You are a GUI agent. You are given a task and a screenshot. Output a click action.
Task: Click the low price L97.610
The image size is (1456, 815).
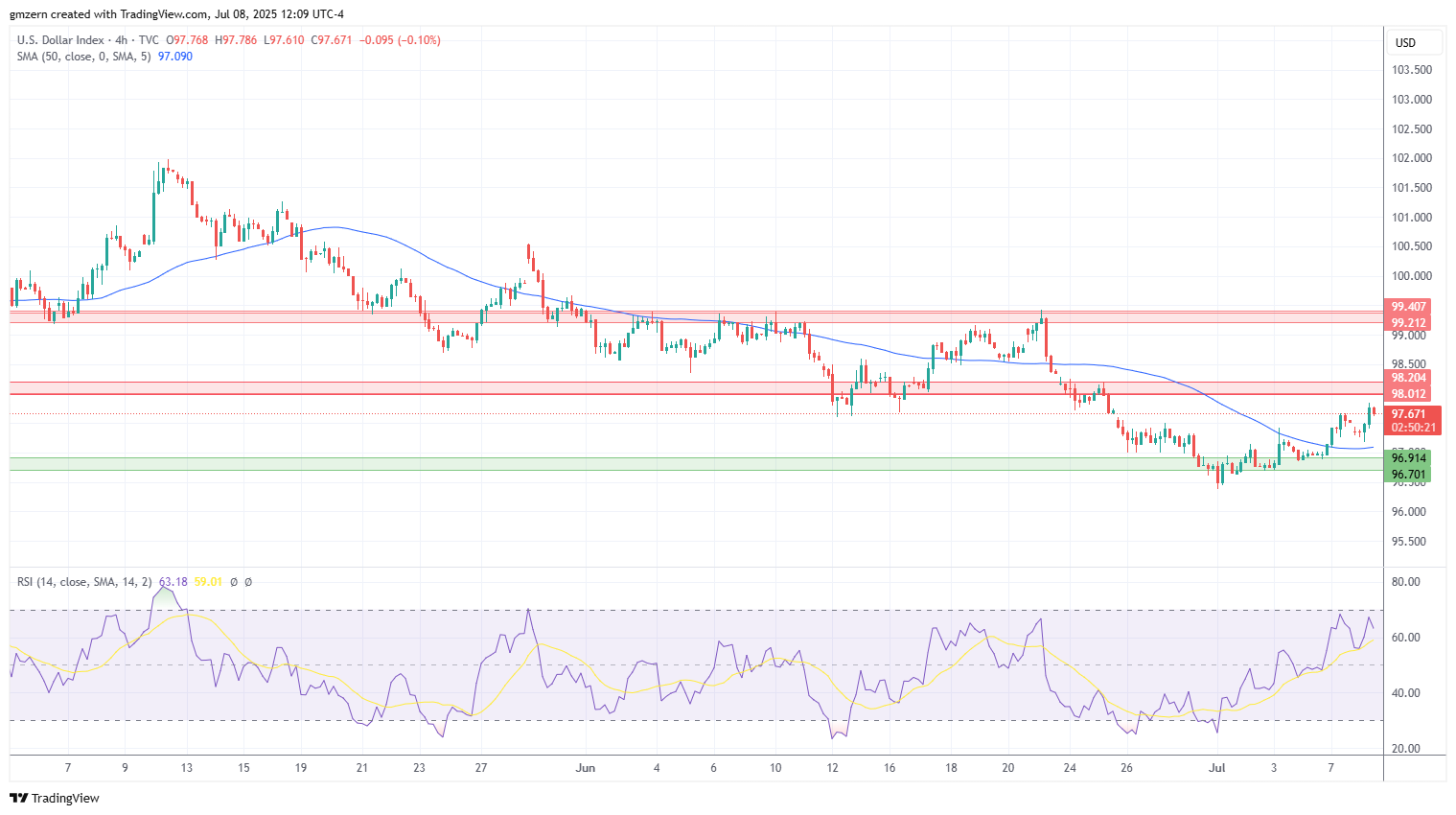coord(285,40)
